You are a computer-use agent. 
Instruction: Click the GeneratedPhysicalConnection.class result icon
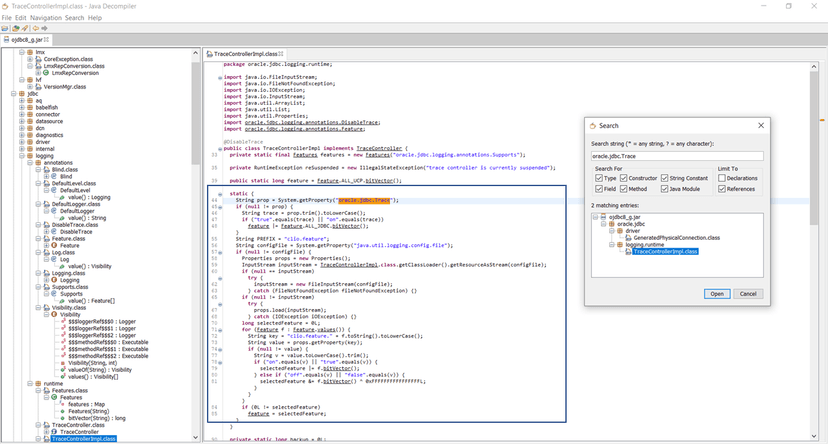tap(630, 237)
